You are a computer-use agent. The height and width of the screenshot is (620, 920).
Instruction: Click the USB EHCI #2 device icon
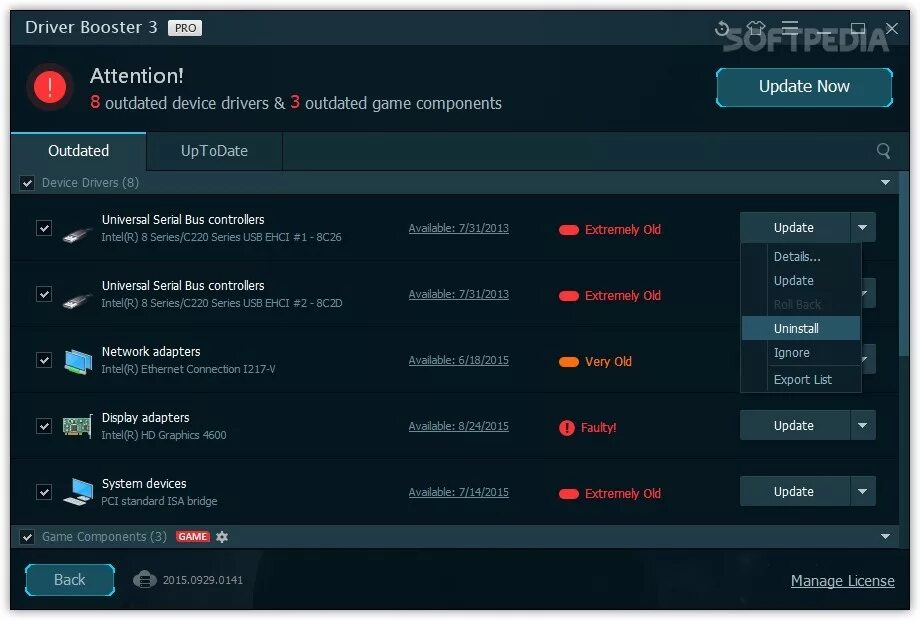point(77,301)
